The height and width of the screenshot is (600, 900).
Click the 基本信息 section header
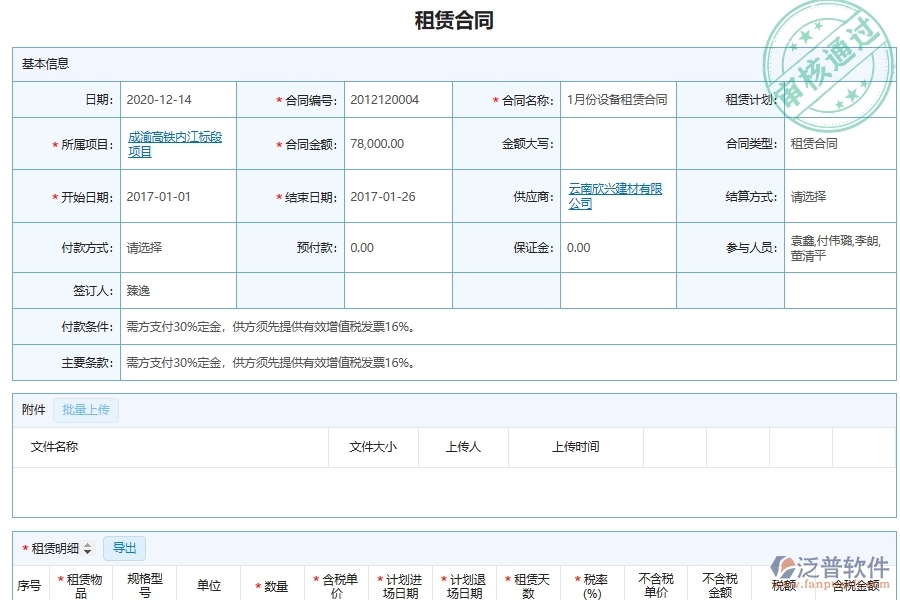click(x=42, y=63)
